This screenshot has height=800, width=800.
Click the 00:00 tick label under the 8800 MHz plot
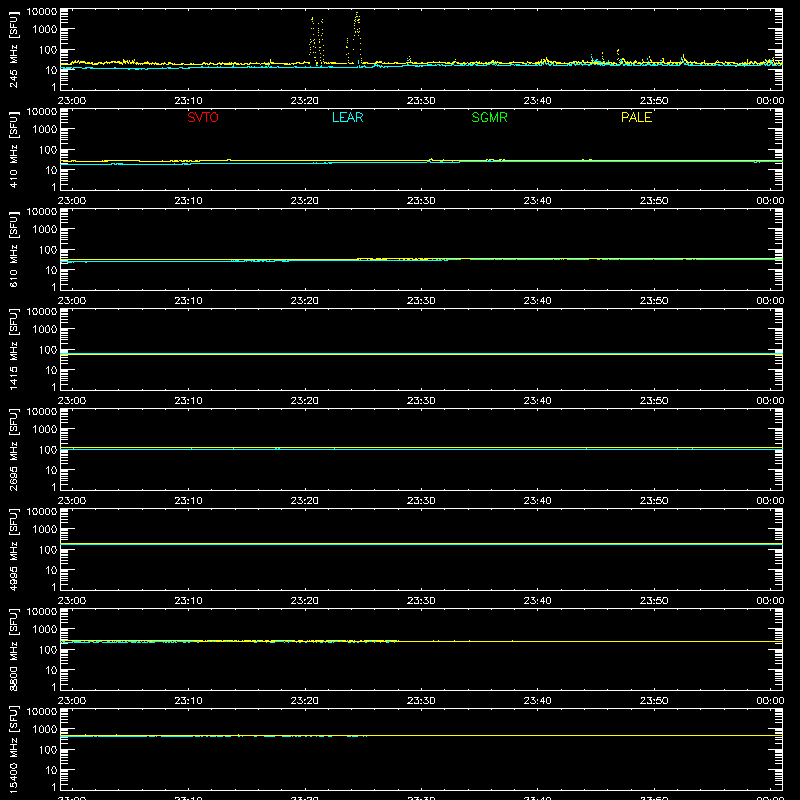click(770, 701)
